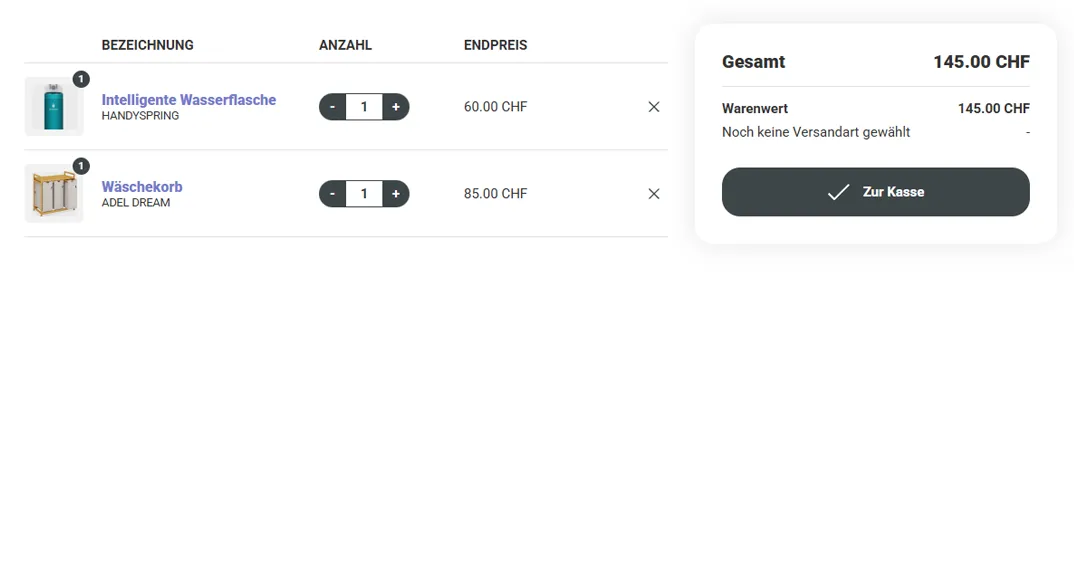Remove Intelligente Wasserflasche with the X icon
The width and height of the screenshot is (1074, 573).
coord(654,107)
